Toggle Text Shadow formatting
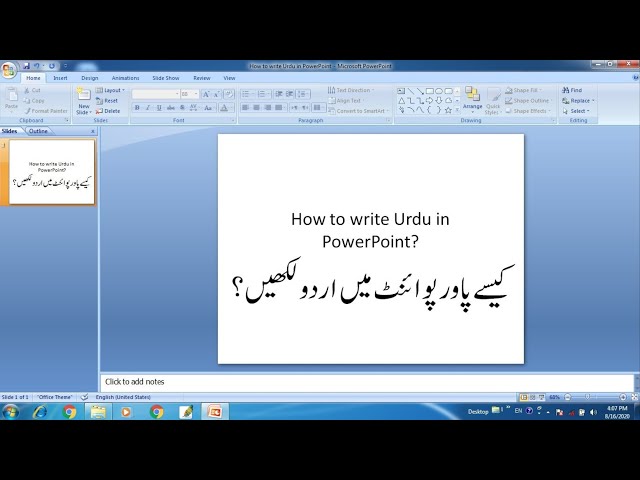The width and height of the screenshot is (640, 480). pos(182,108)
